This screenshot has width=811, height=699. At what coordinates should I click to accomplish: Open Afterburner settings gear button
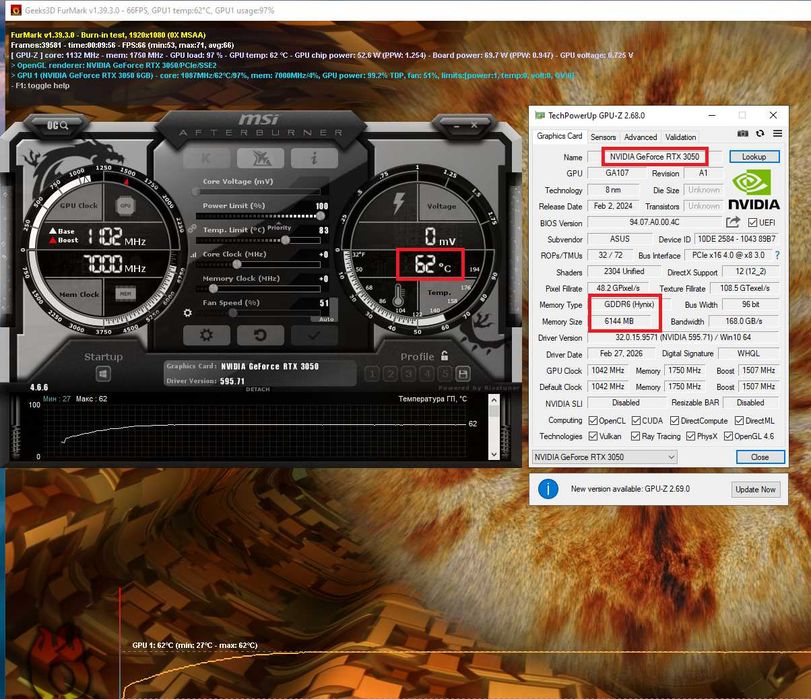[x=206, y=335]
